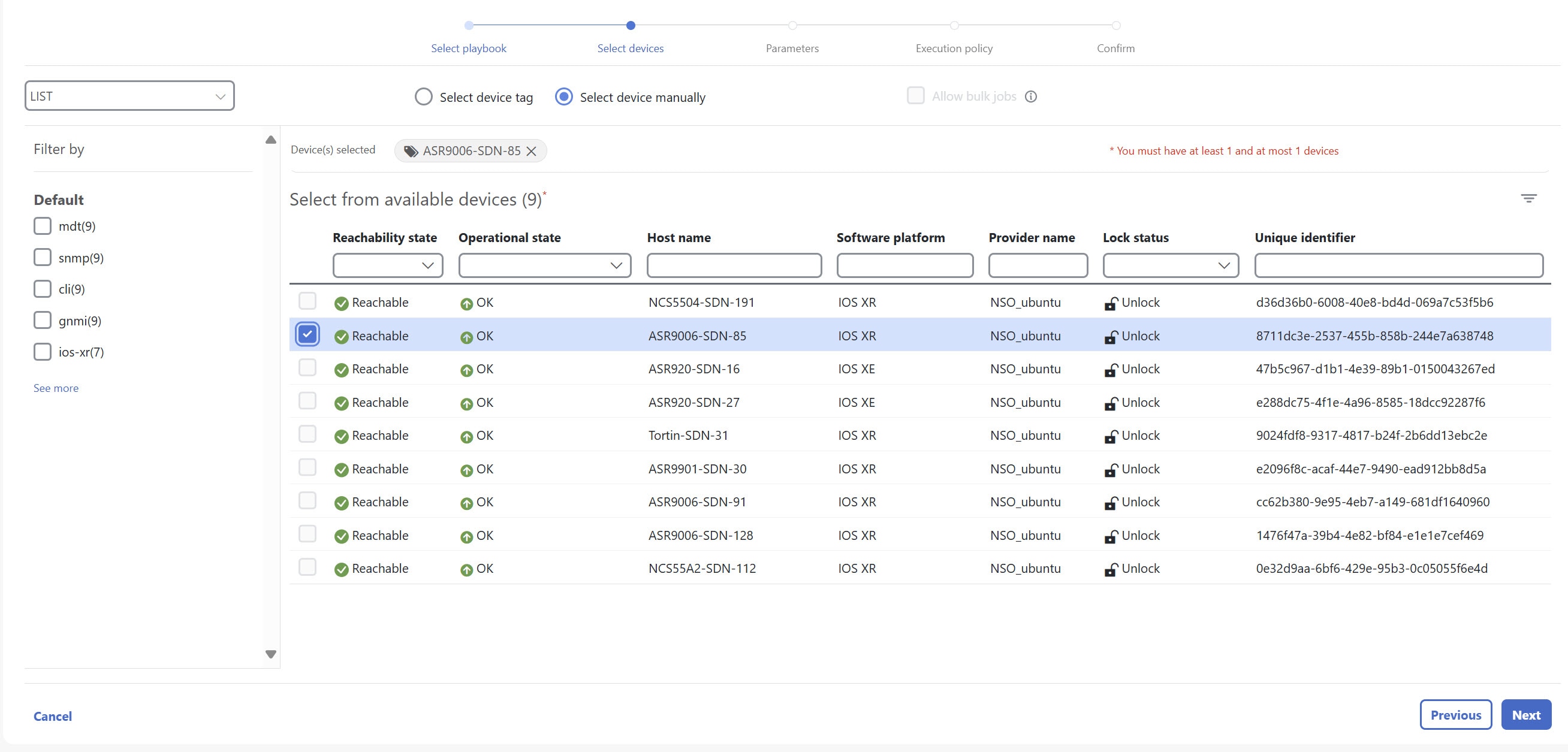Cancel the playbook wizard
Screen dimensions: 1568x752
point(52,716)
